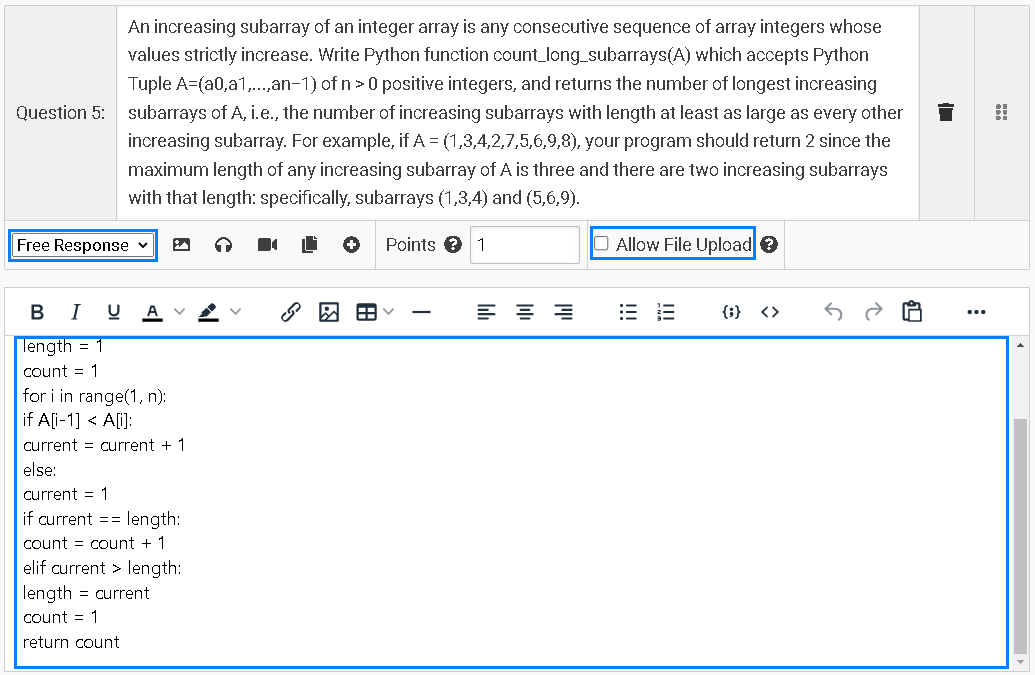Open help for Allow File Upload
Screen dimensions: 1035x675
click(x=769, y=245)
